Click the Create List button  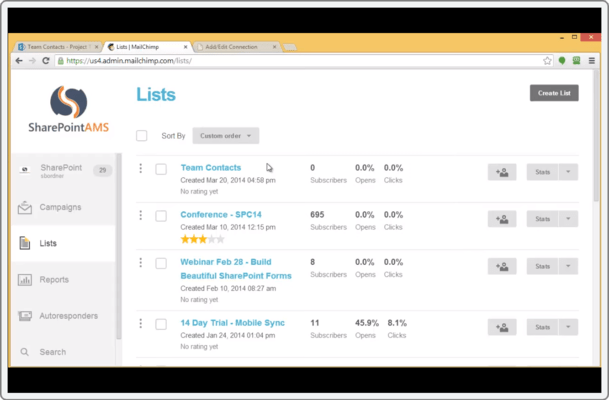(554, 93)
